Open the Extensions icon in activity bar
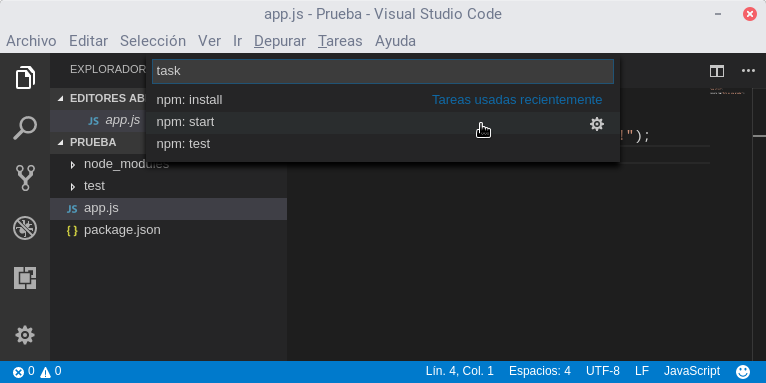 25,278
